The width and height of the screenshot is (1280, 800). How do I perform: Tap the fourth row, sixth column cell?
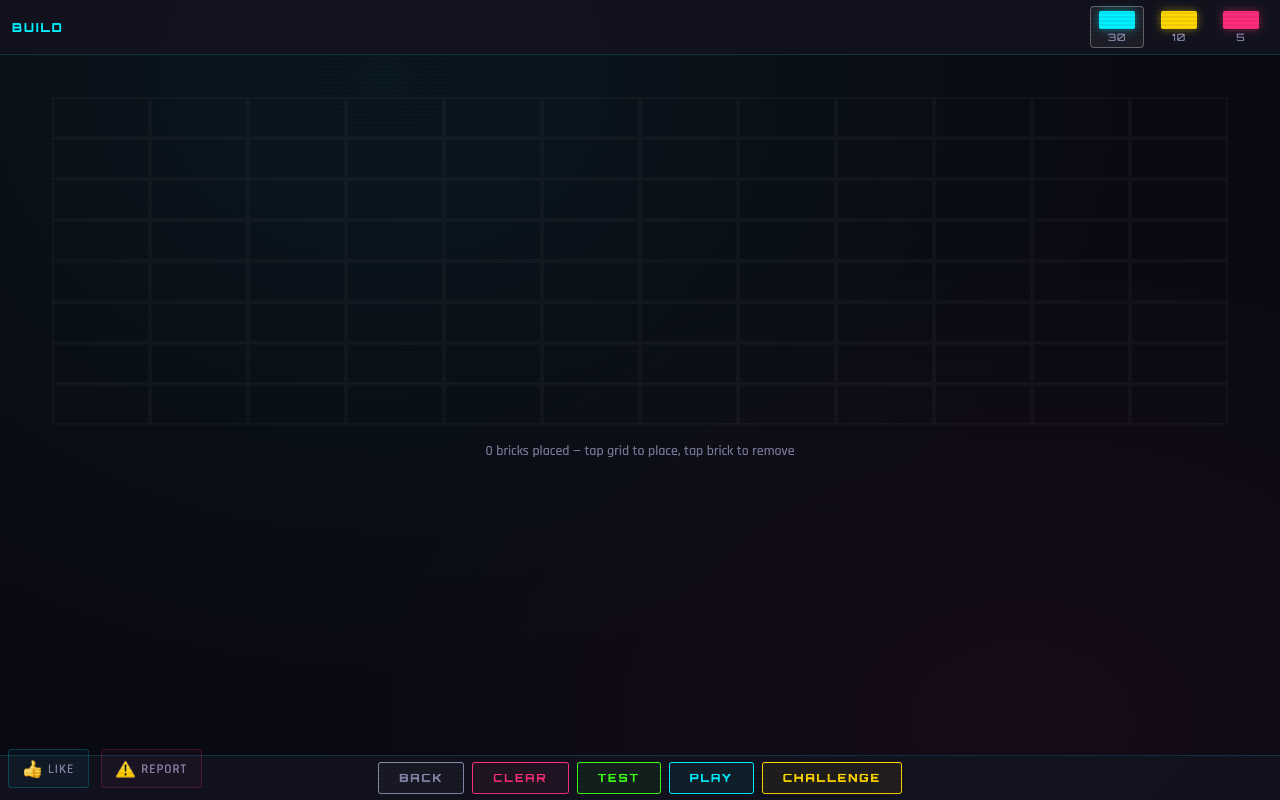click(591, 240)
